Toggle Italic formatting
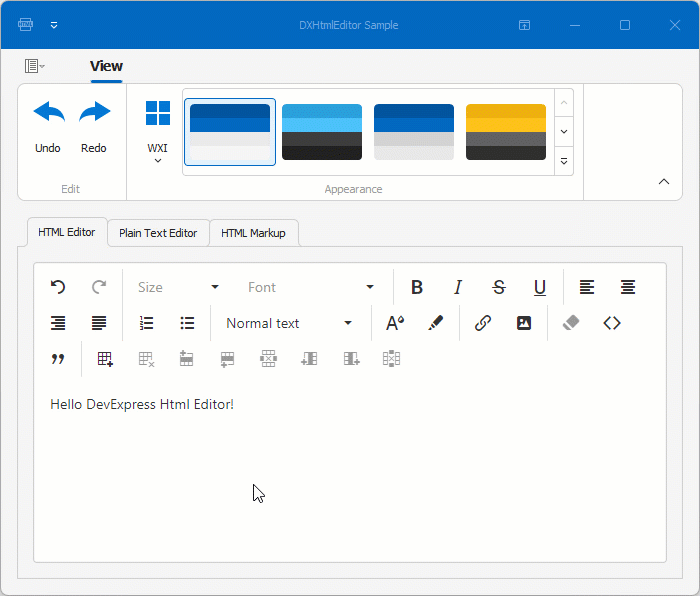The image size is (700, 596). click(458, 287)
